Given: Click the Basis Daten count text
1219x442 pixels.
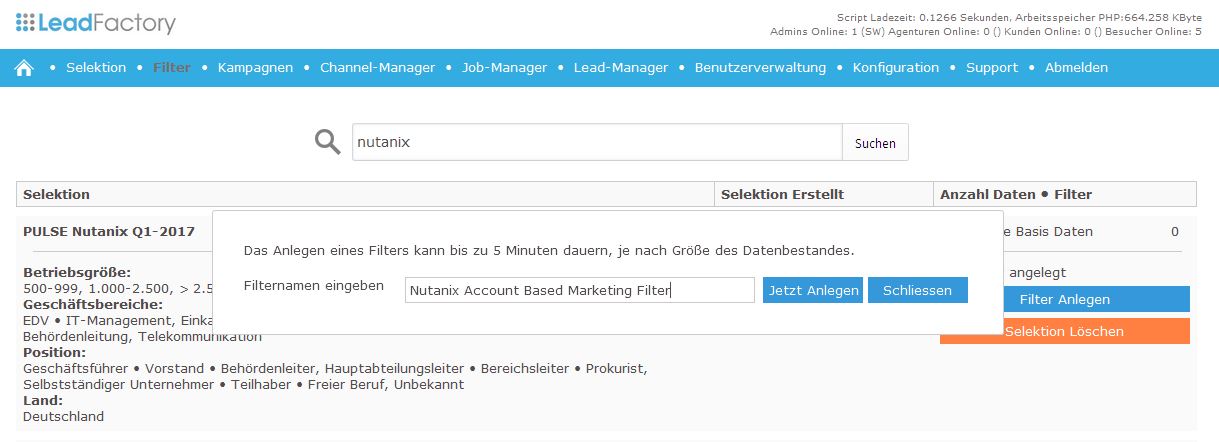Looking at the screenshot, I should click(1048, 232).
